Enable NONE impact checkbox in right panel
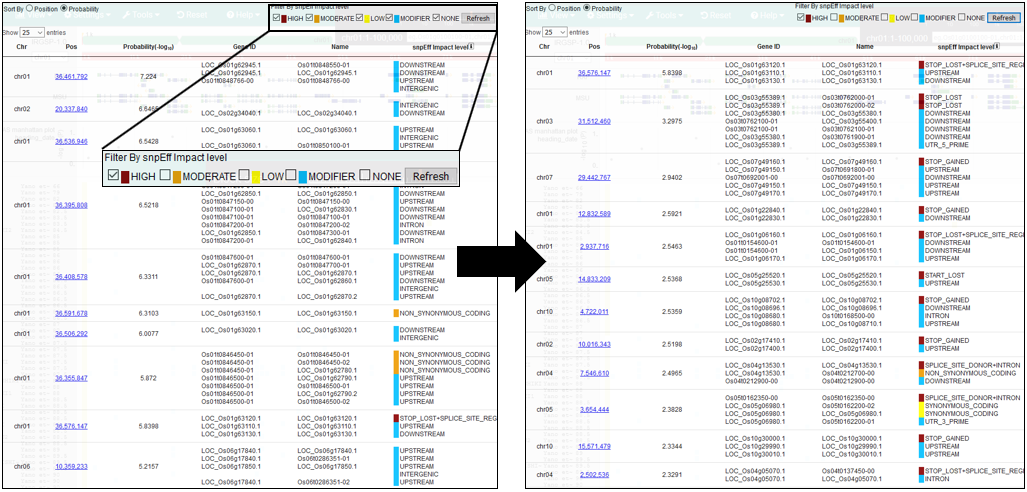 [962, 17]
